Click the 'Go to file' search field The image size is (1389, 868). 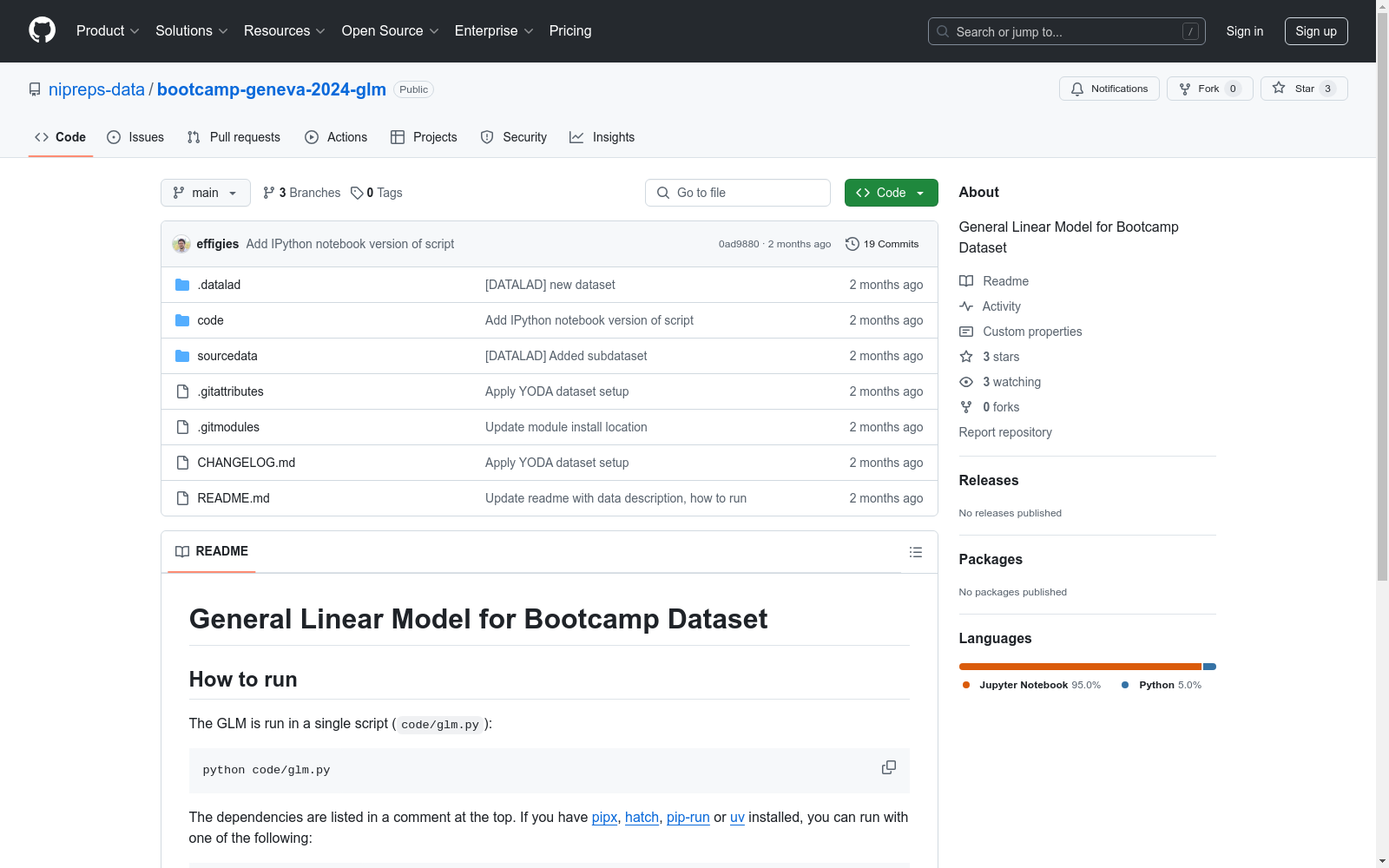tap(738, 193)
